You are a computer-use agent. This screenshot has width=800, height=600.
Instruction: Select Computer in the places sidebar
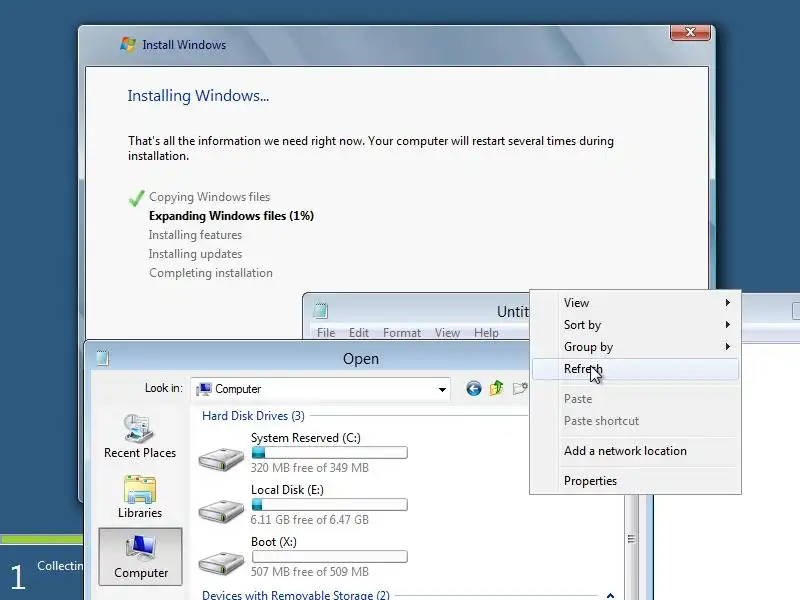pyautogui.click(x=140, y=557)
